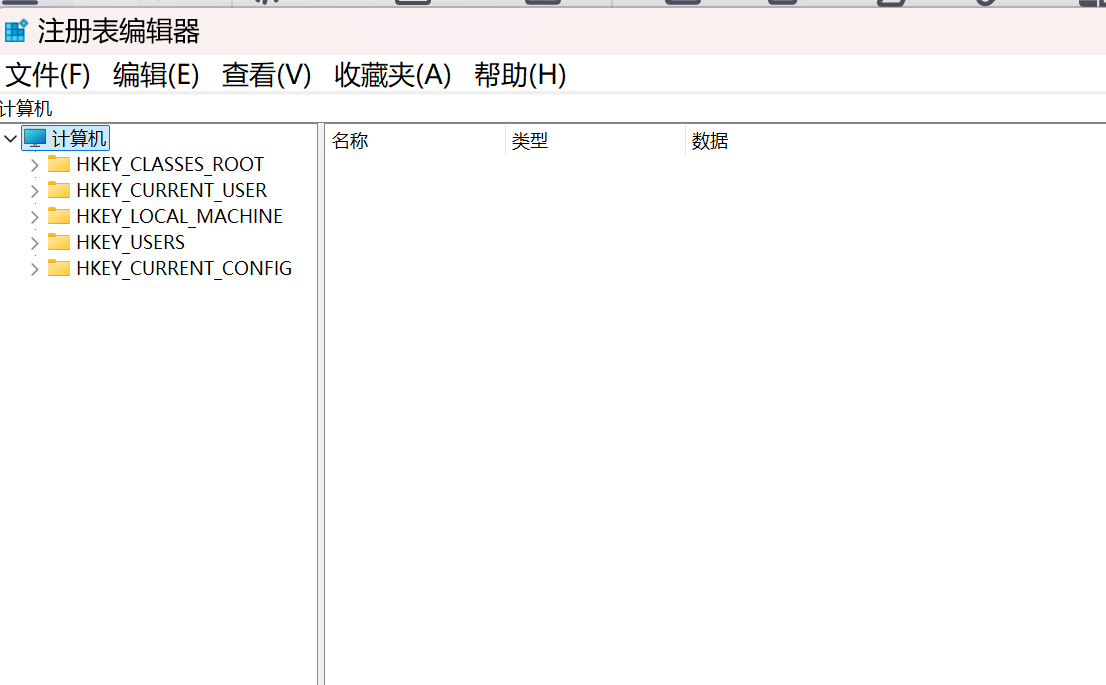Image resolution: width=1106 pixels, height=685 pixels.
Task: Expand the HKEY_LOCAL_MACHINE key
Action: tap(34, 217)
